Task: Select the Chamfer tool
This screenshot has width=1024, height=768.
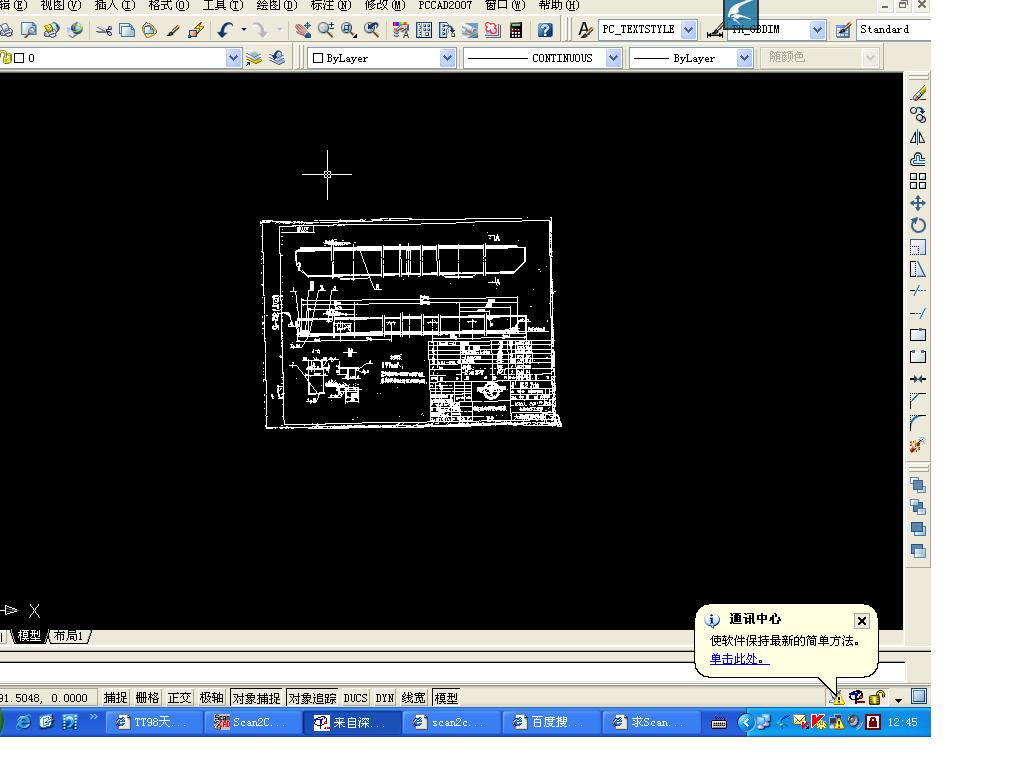Action: (918, 400)
